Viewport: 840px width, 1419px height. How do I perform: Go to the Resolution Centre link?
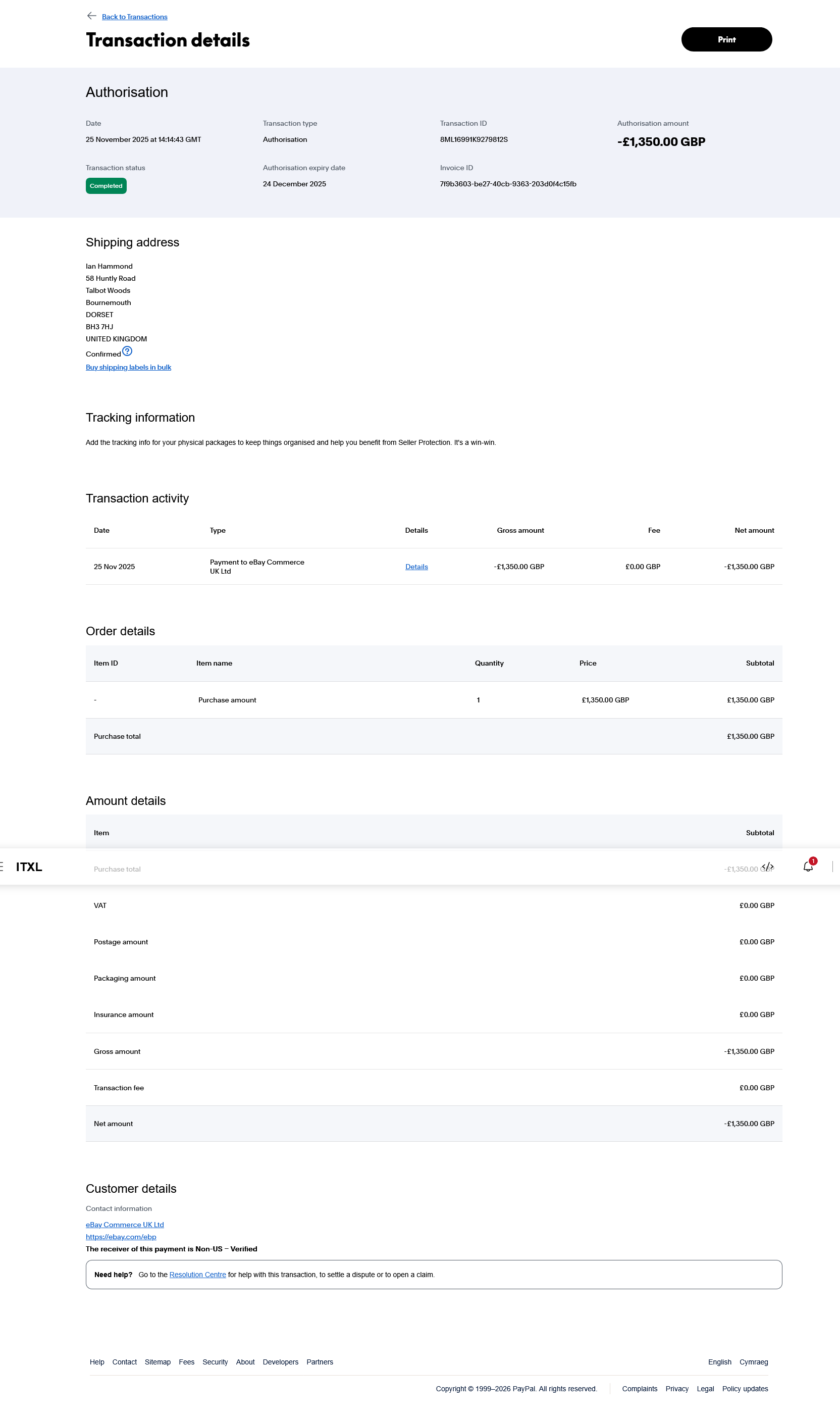click(197, 1275)
